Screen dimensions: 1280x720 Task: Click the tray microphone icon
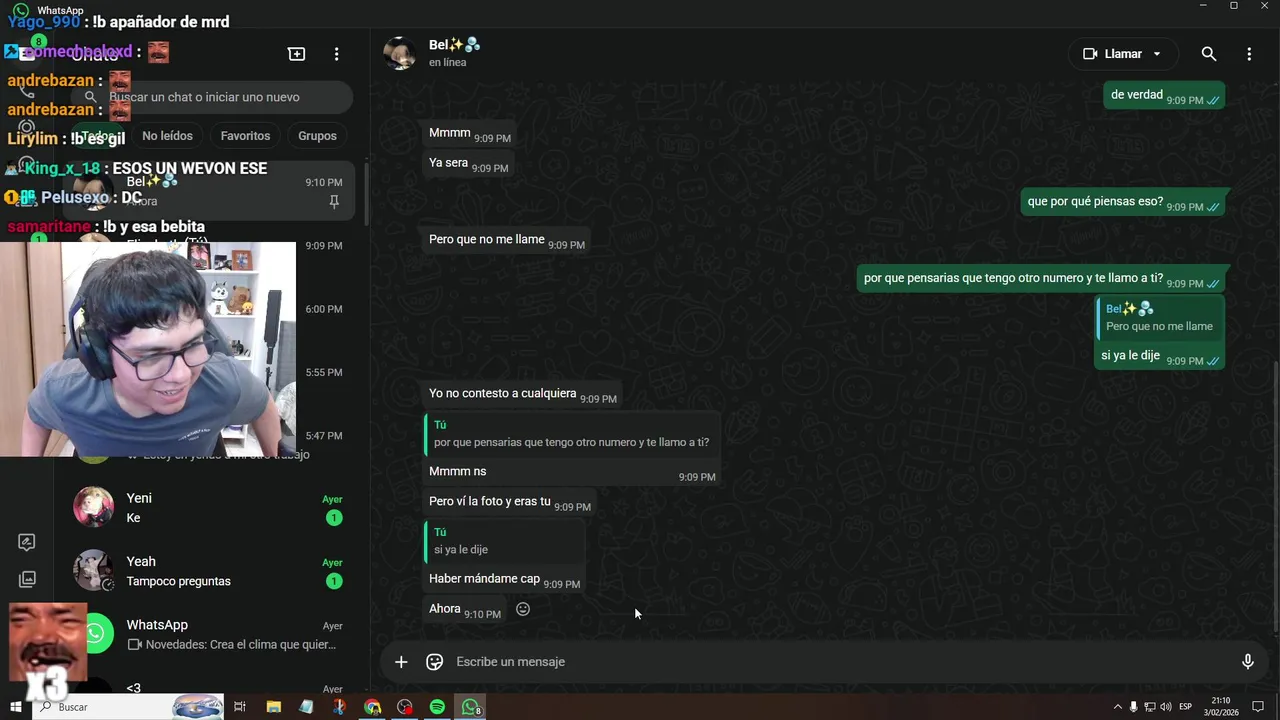(x=1133, y=707)
